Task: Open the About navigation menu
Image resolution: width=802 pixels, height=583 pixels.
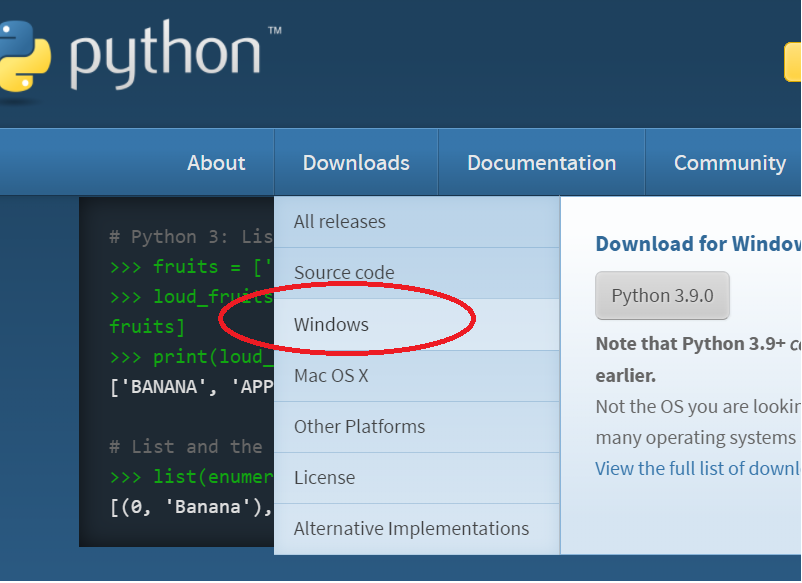Action: pyautogui.click(x=216, y=163)
